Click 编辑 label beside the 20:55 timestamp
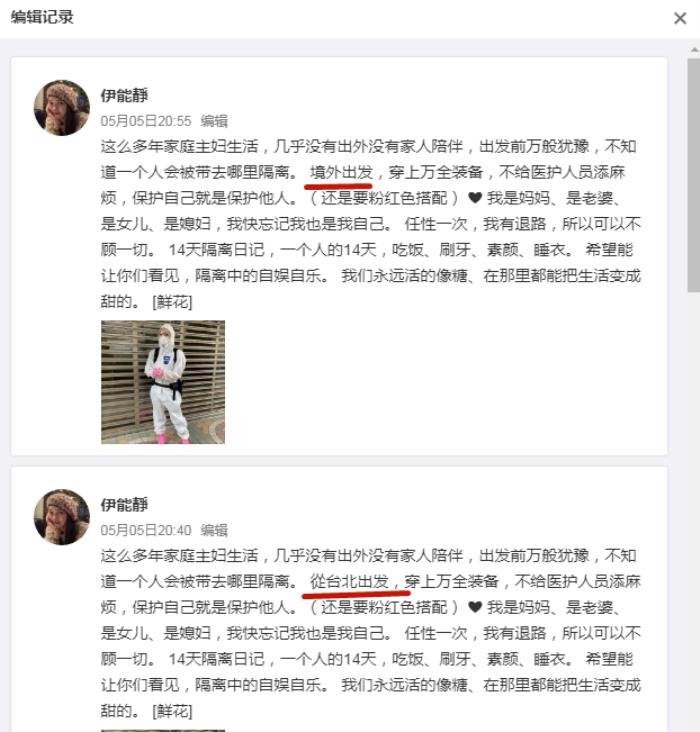Viewport: 700px width, 732px height. pos(214,121)
